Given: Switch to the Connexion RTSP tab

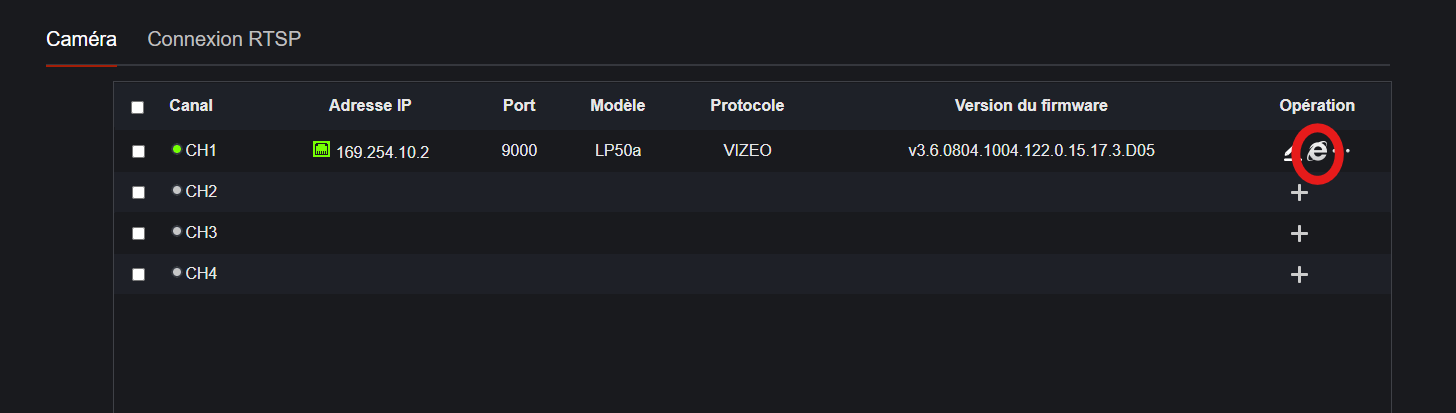Looking at the screenshot, I should click(x=224, y=39).
